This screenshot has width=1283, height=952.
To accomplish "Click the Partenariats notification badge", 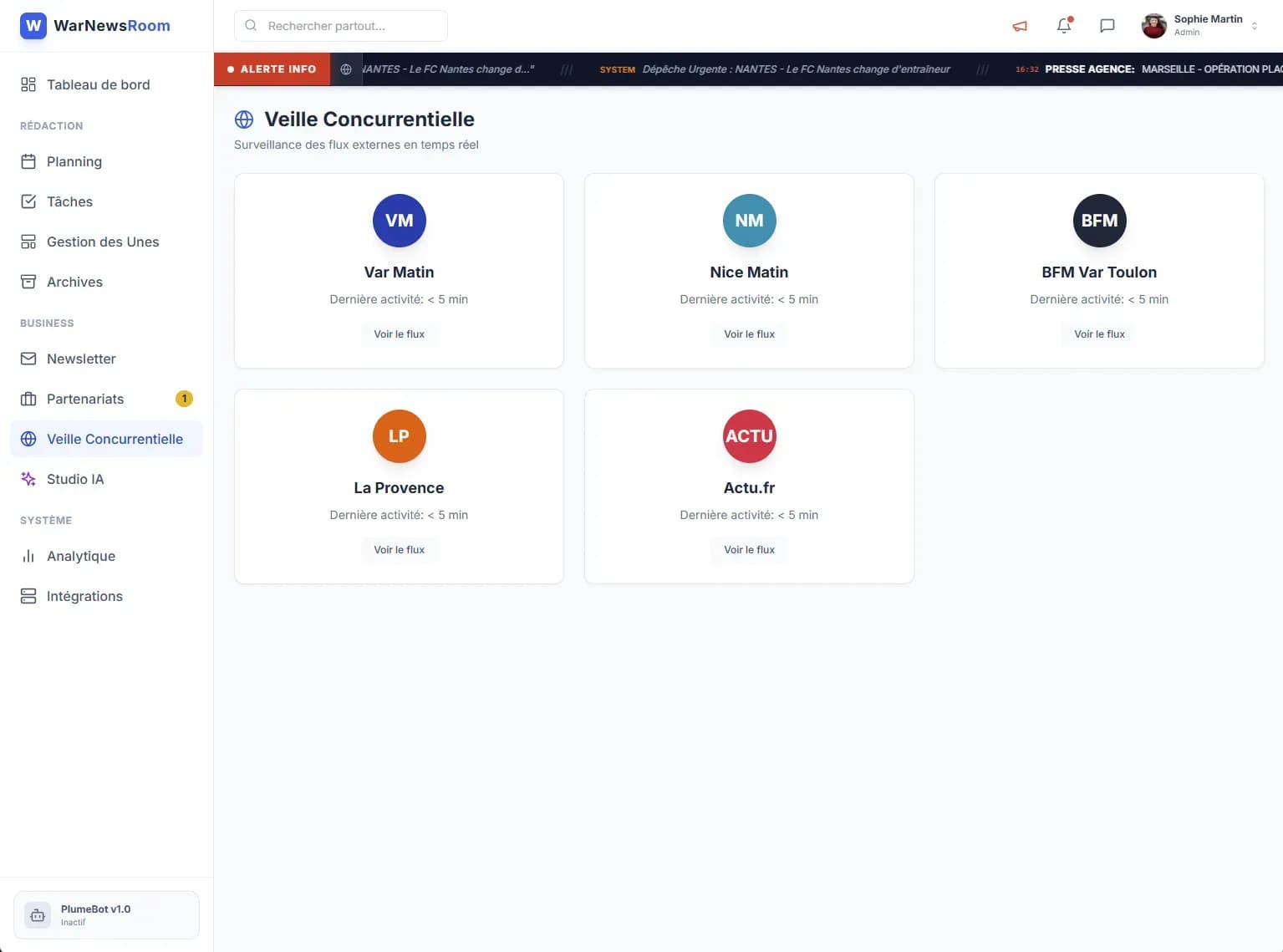I will pyautogui.click(x=184, y=399).
